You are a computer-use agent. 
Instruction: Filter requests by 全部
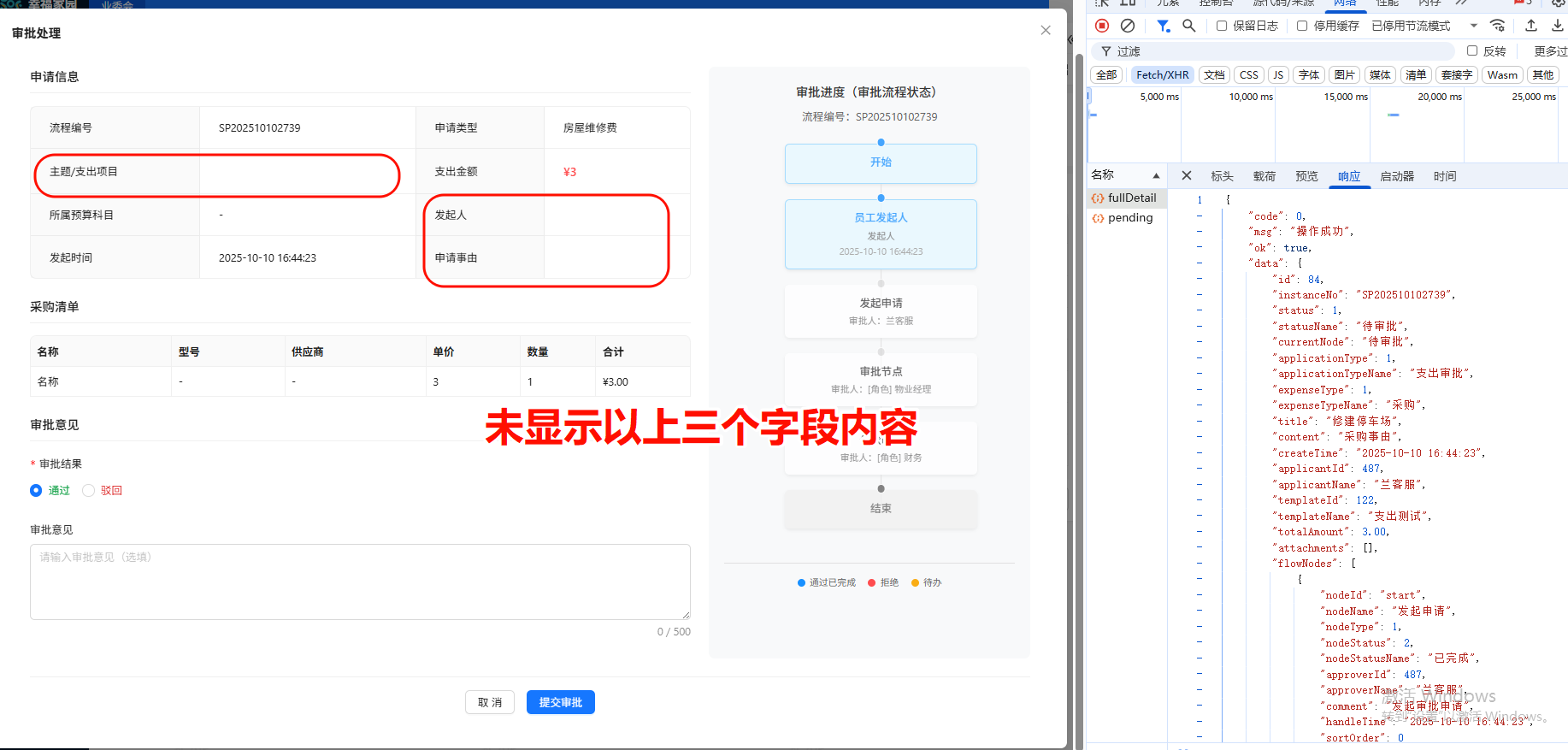point(1106,74)
